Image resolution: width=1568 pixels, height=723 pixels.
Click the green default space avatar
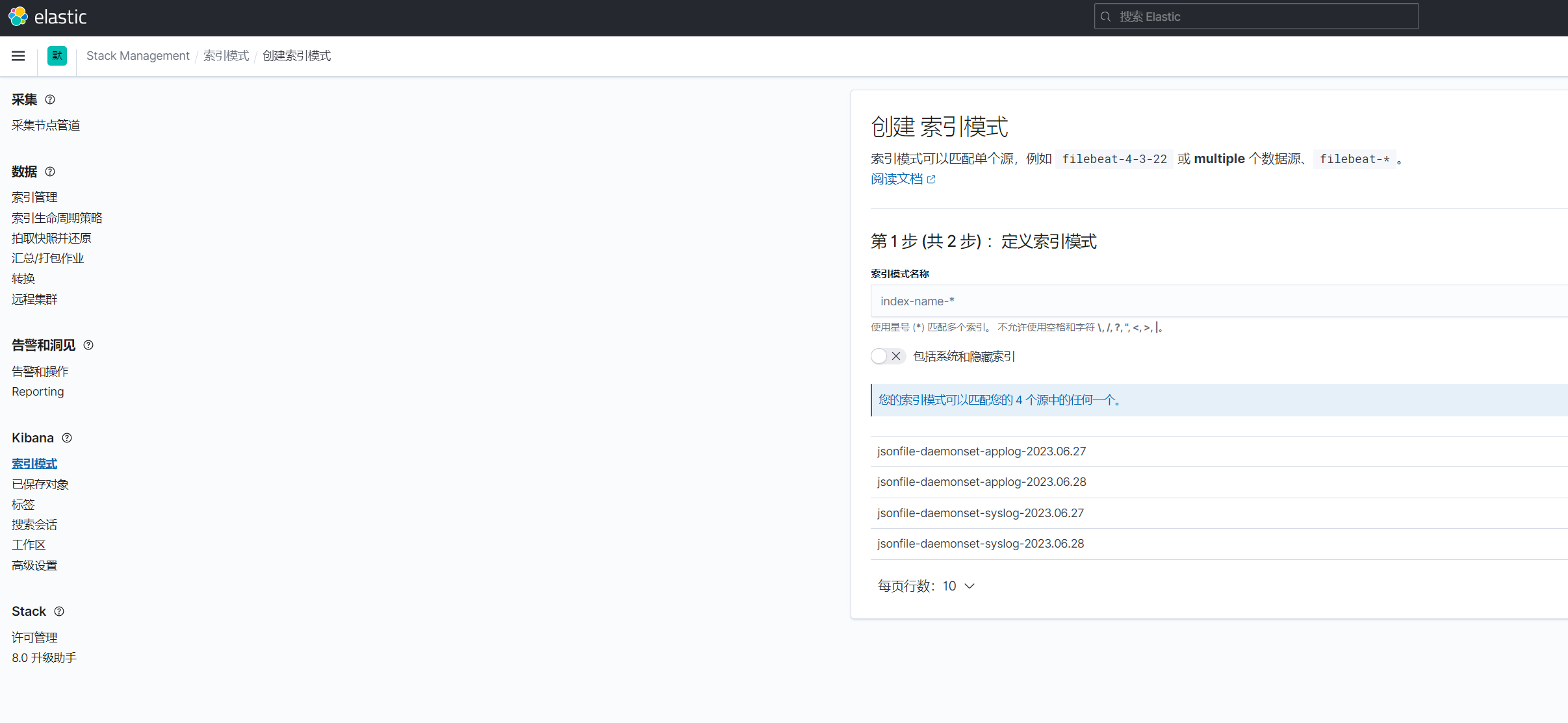[x=57, y=56]
